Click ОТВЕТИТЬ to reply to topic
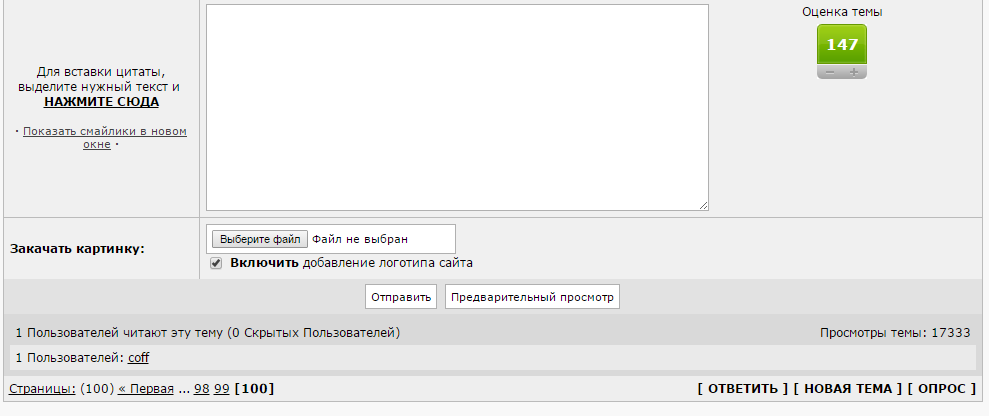 (743, 389)
